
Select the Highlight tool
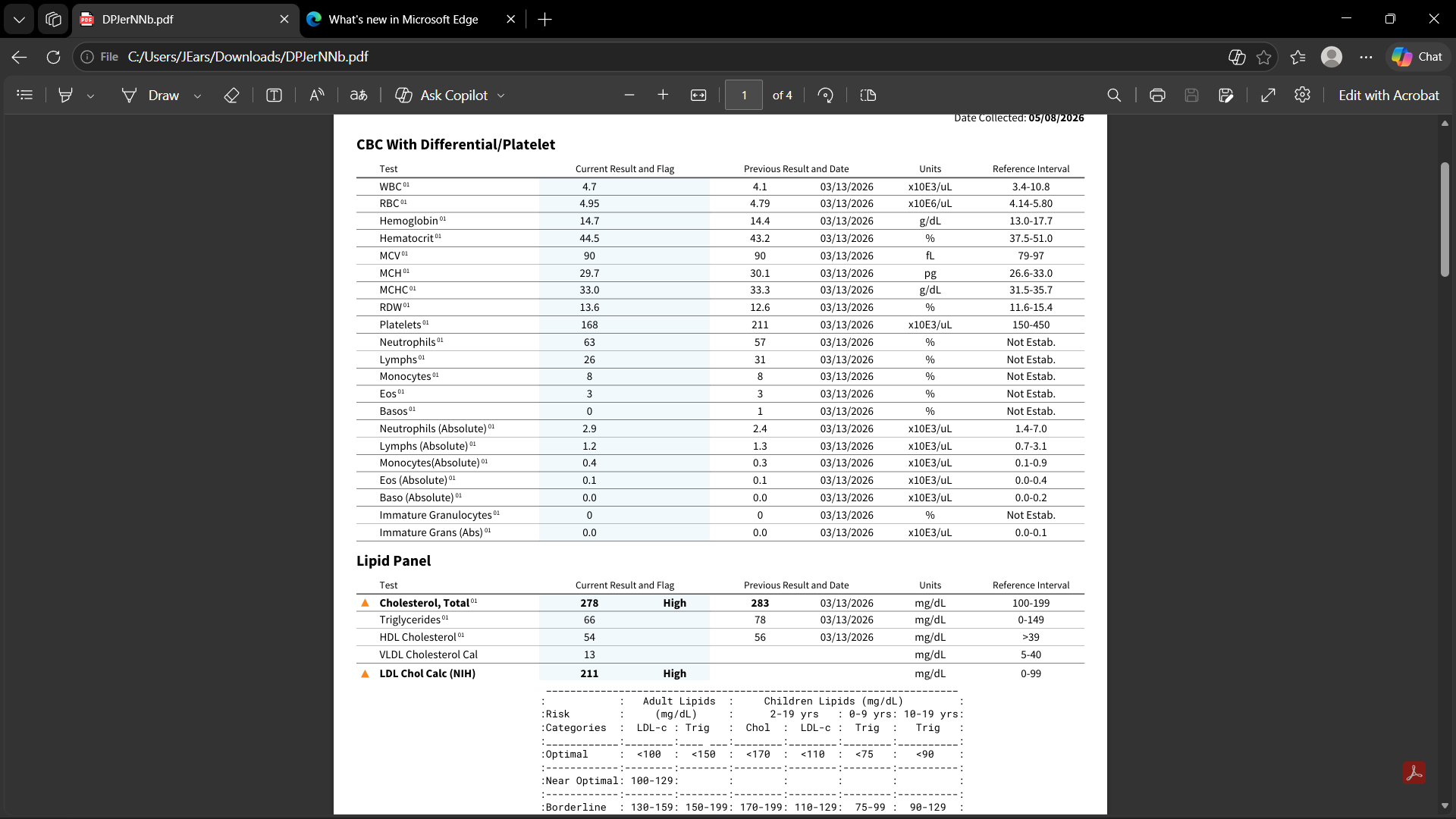pyautogui.click(x=66, y=96)
